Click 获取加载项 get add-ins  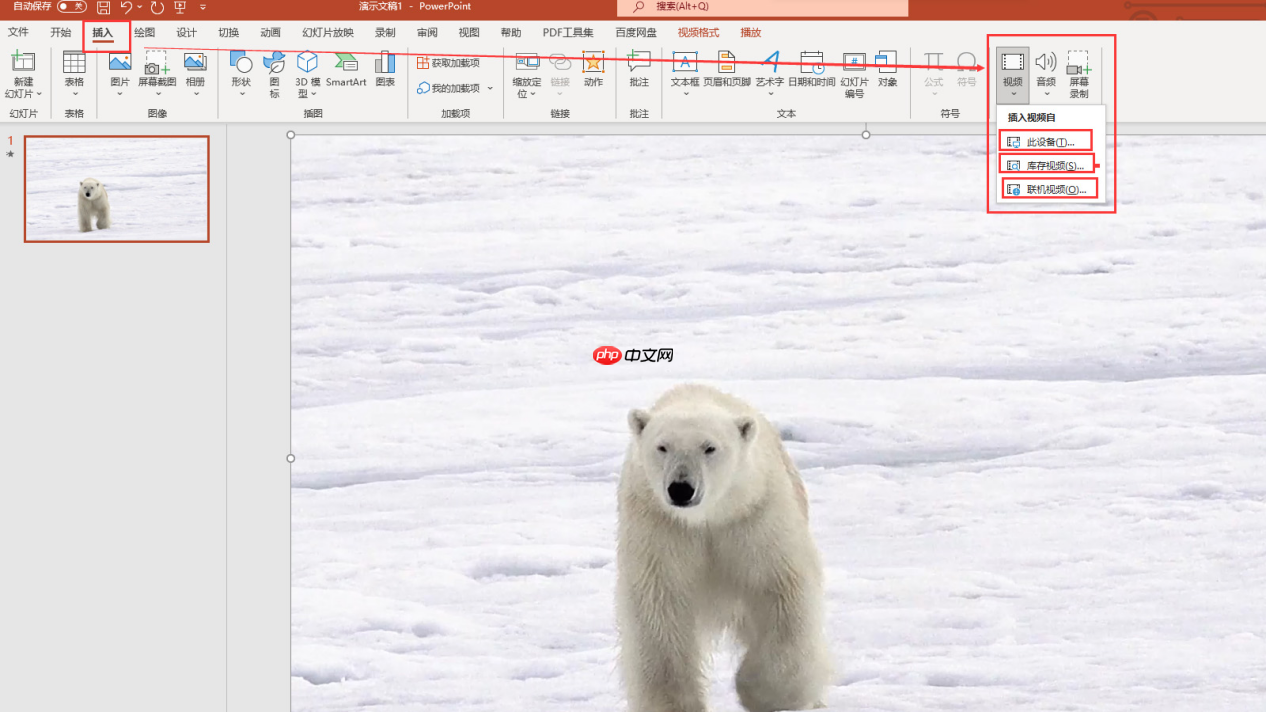[448, 63]
